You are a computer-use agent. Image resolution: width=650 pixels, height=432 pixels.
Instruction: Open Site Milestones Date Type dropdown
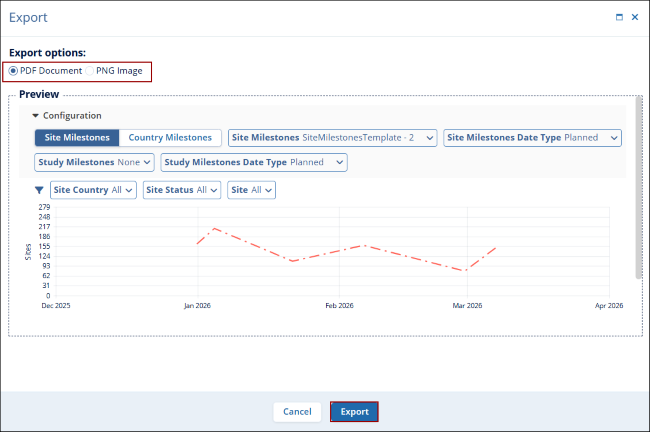[x=533, y=138]
